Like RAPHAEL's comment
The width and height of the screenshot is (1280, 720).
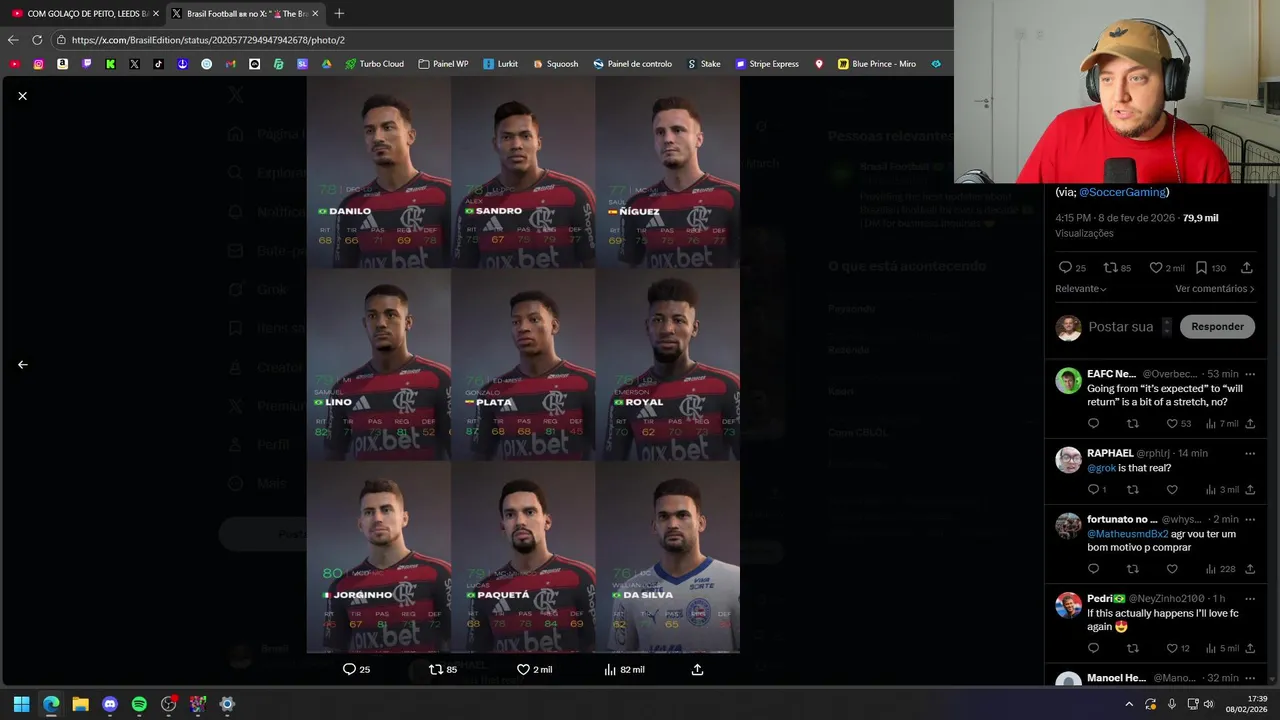point(1172,490)
